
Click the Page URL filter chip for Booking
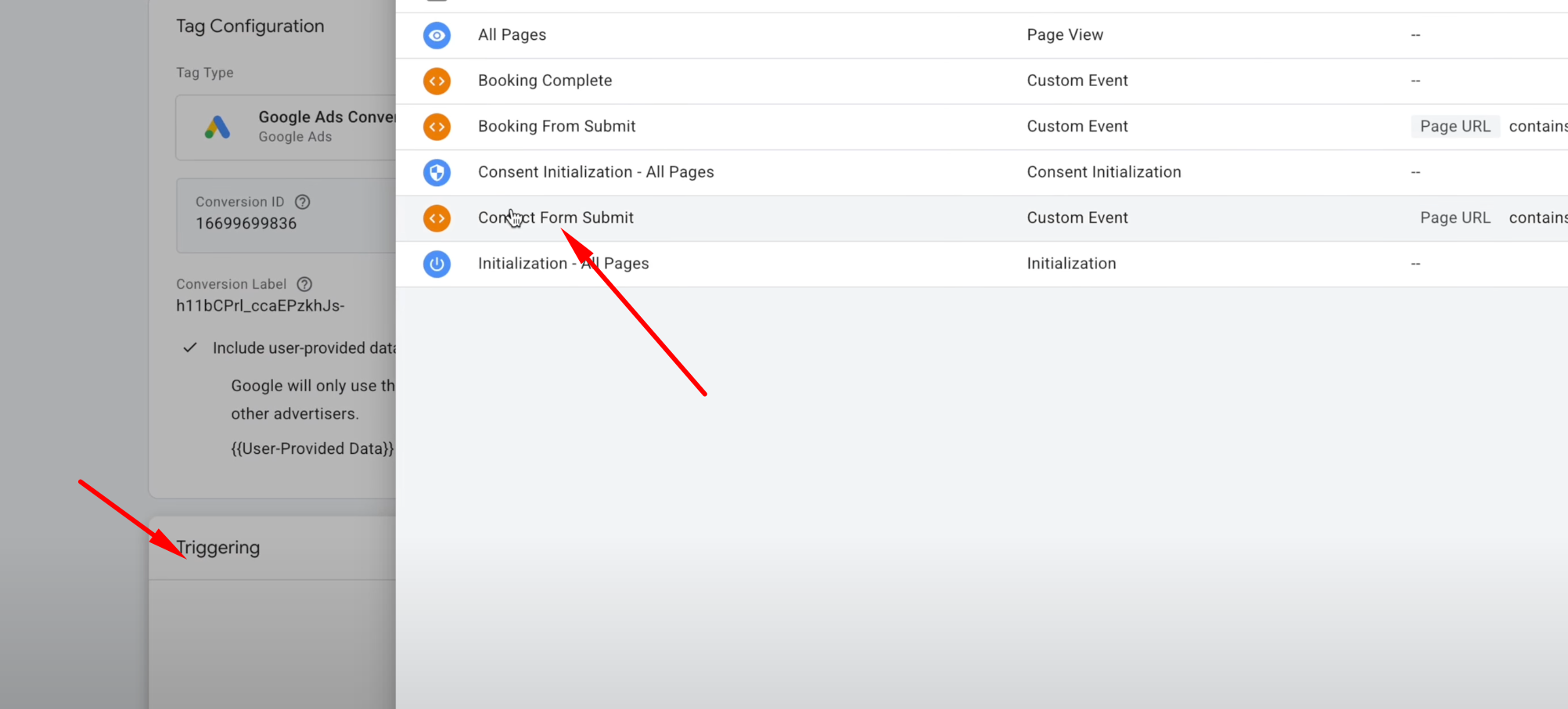point(1455,127)
